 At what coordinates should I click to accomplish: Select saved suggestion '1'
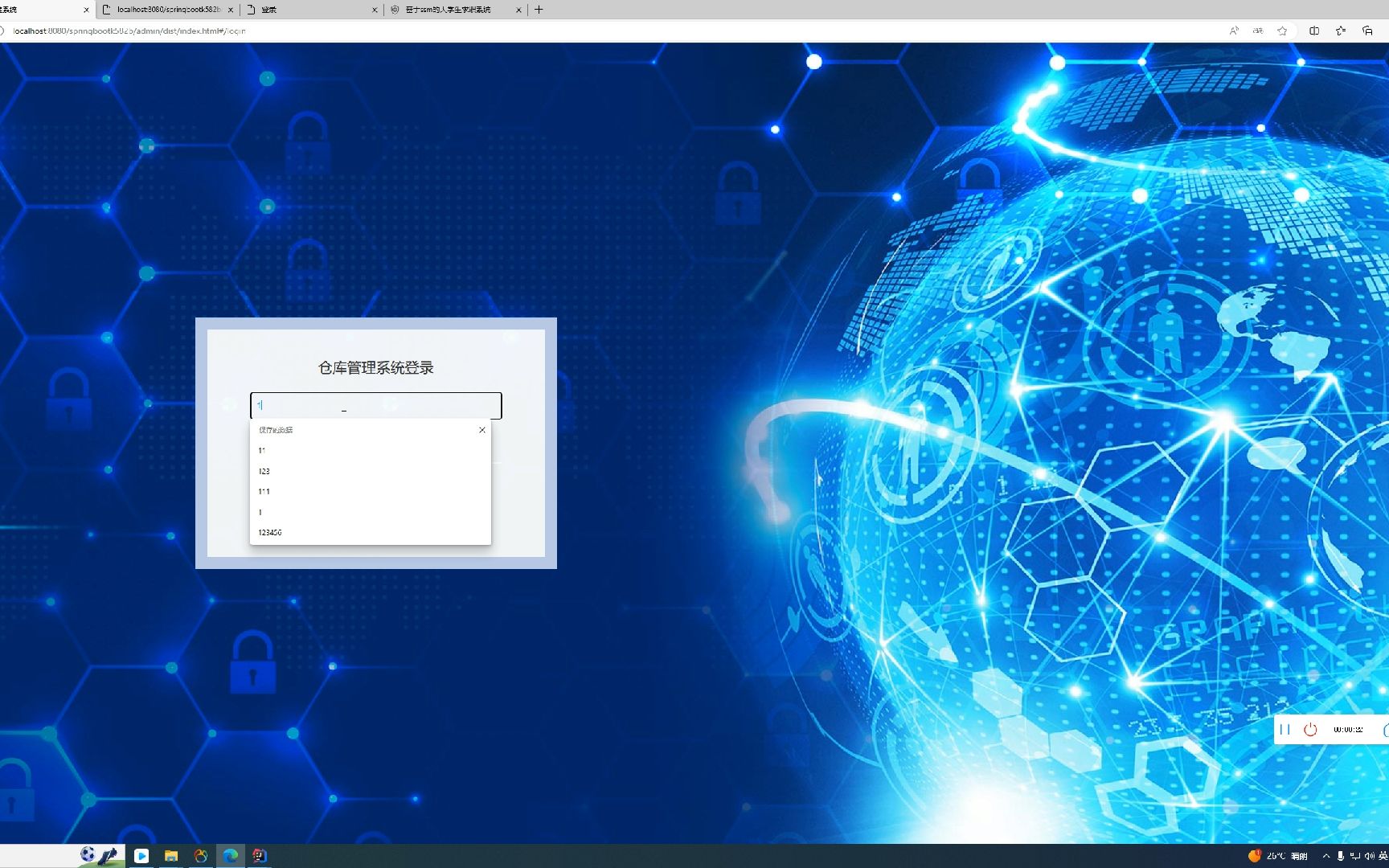click(371, 512)
